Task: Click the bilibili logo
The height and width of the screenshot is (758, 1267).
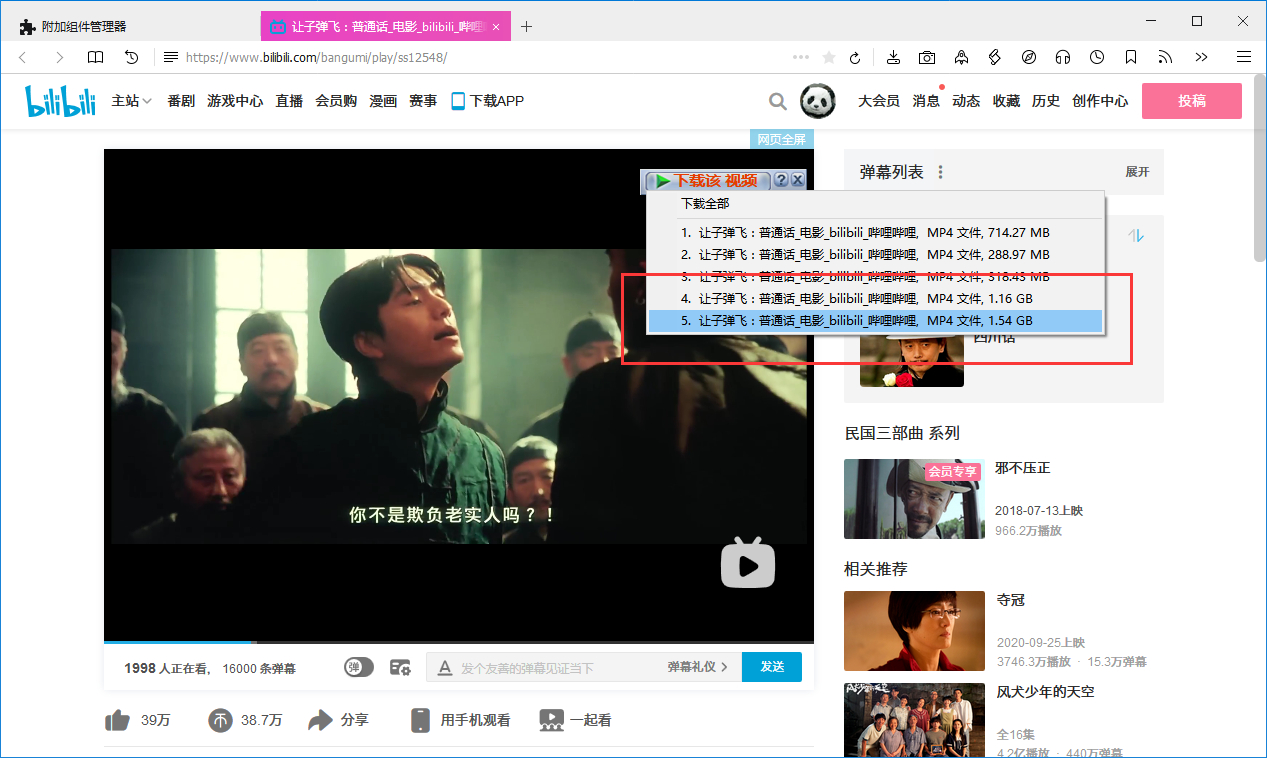Action: click(60, 100)
